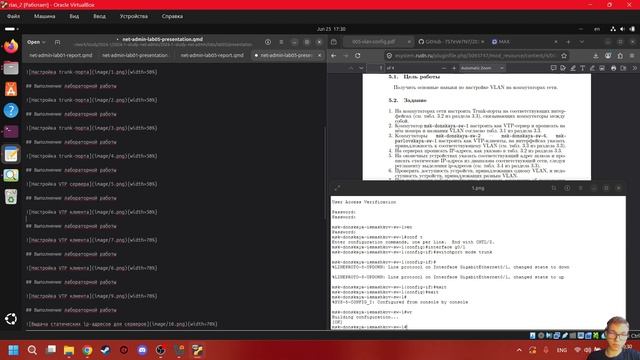Image resolution: width=640 pixels, height=360 pixels.
Task: Open Trash in the Ubuntu dock
Action: (x=11, y=197)
